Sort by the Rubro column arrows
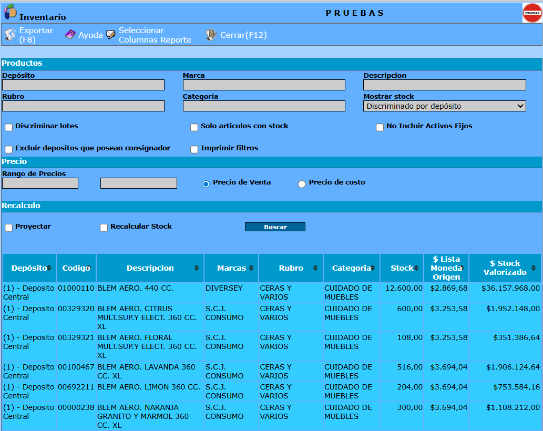Screen dimensions: 543x431 pos(315,268)
